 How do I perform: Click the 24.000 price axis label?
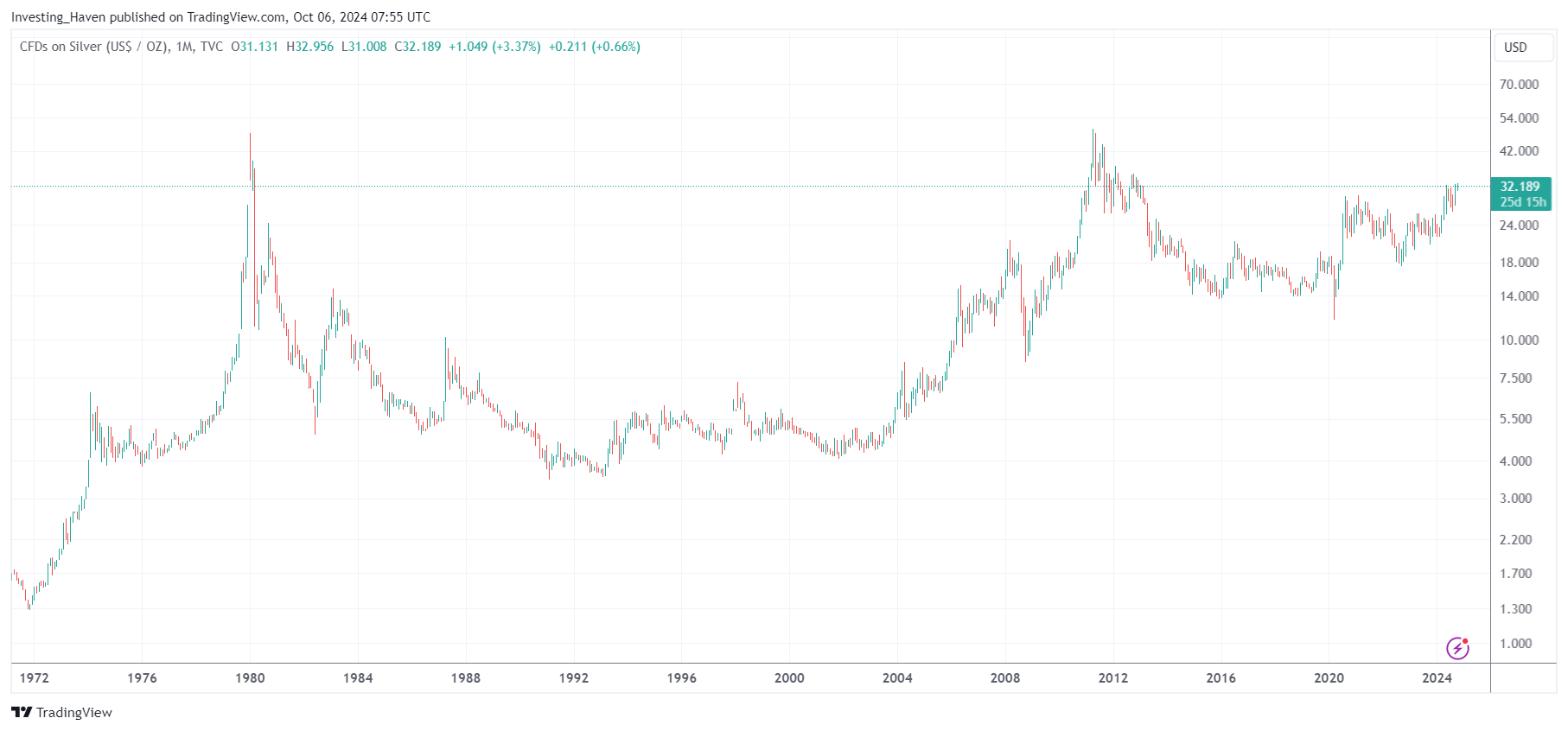1519,226
